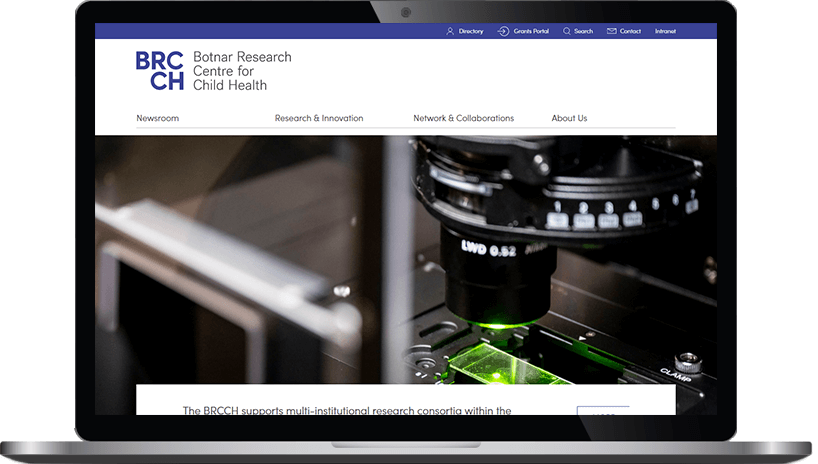Click the Contact envelope icon
Screen dimensions: 818x464
[611, 31]
